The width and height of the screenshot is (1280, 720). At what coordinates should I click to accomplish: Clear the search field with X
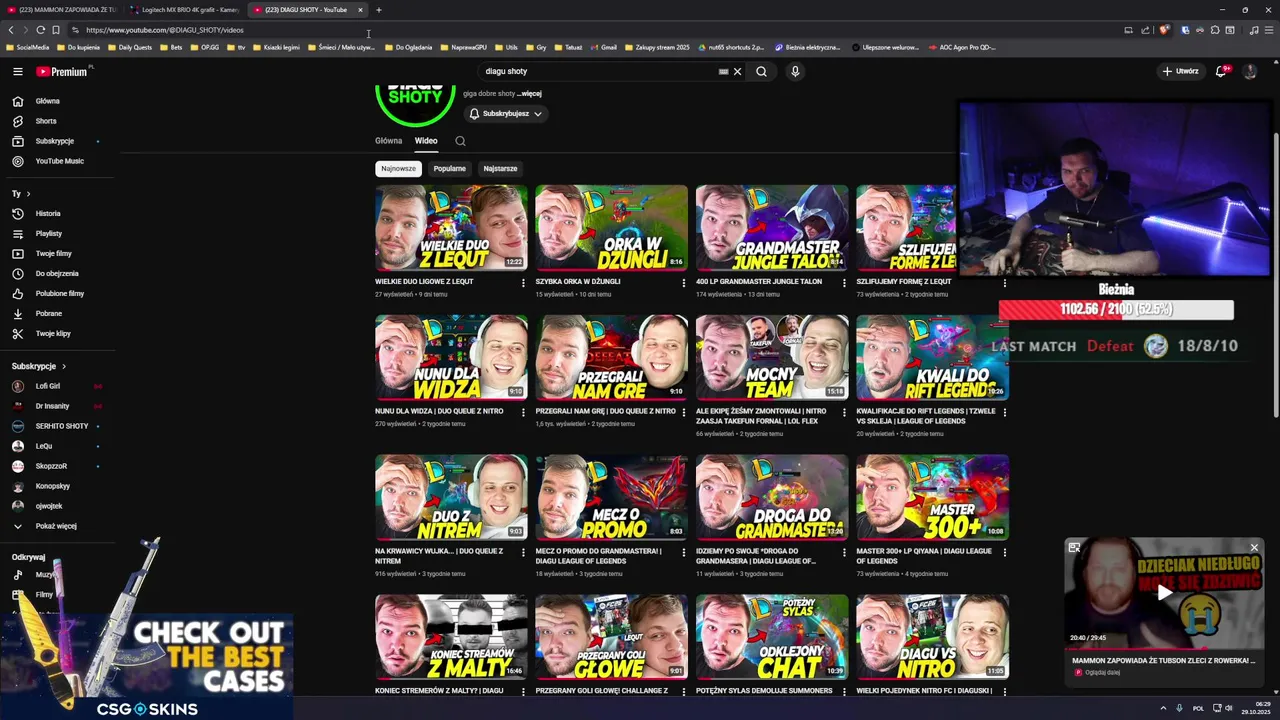click(x=737, y=71)
